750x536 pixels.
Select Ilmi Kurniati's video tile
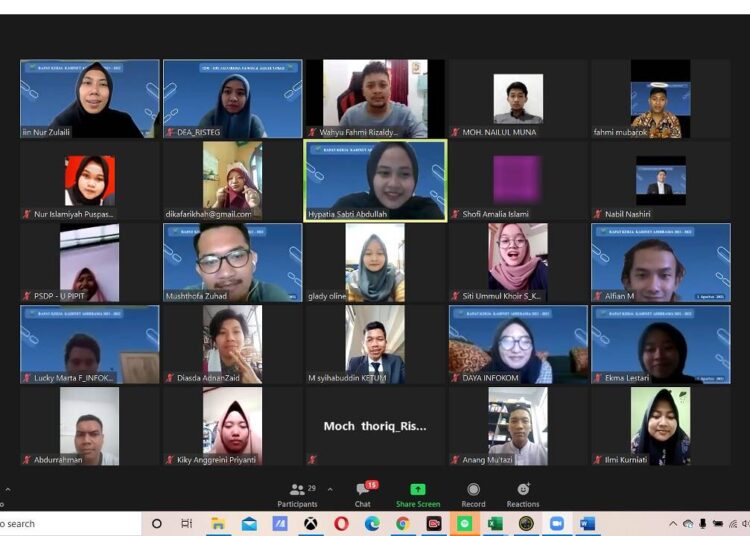661,427
